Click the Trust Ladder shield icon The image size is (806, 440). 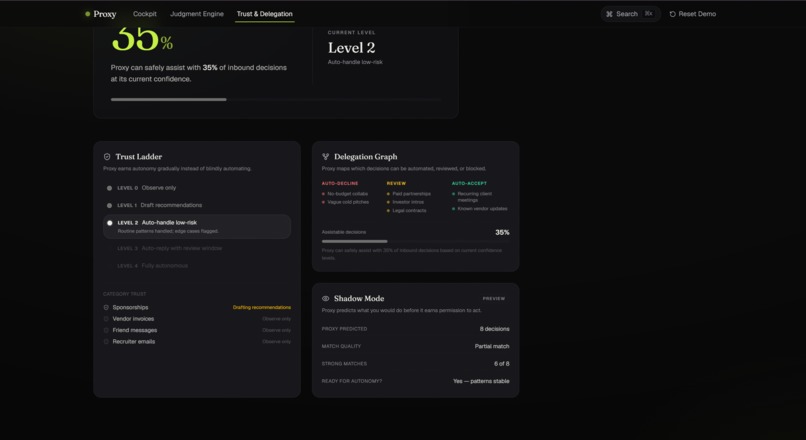point(107,157)
